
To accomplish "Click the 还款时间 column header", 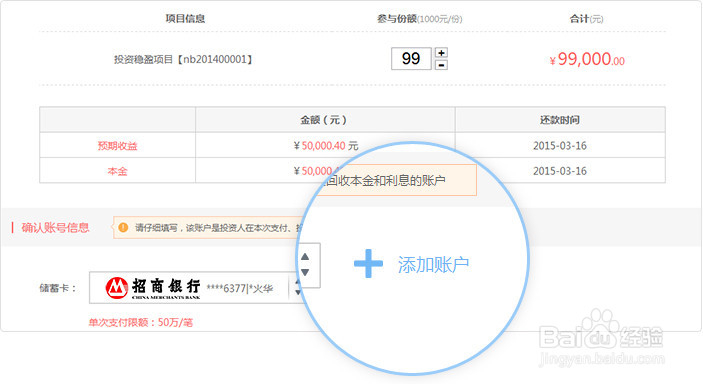I will pyautogui.click(x=560, y=120).
